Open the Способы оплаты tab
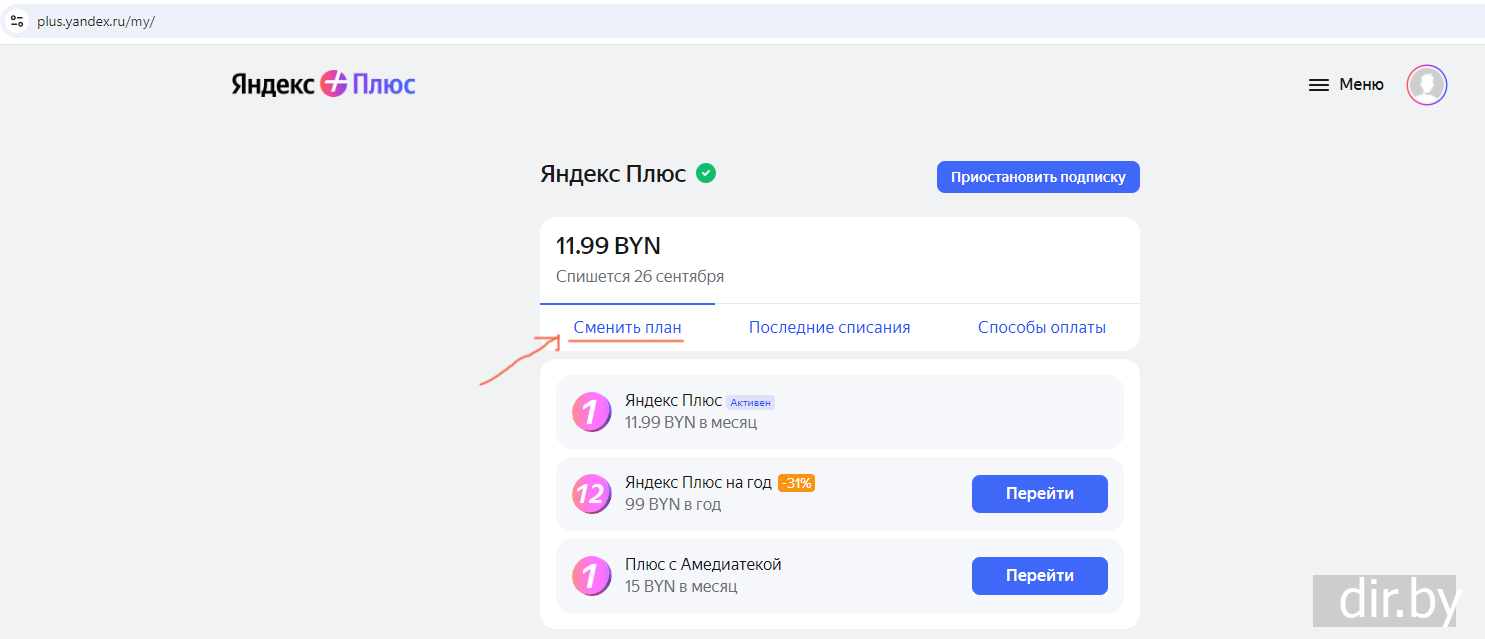This screenshot has width=1485, height=639. coord(1041,328)
